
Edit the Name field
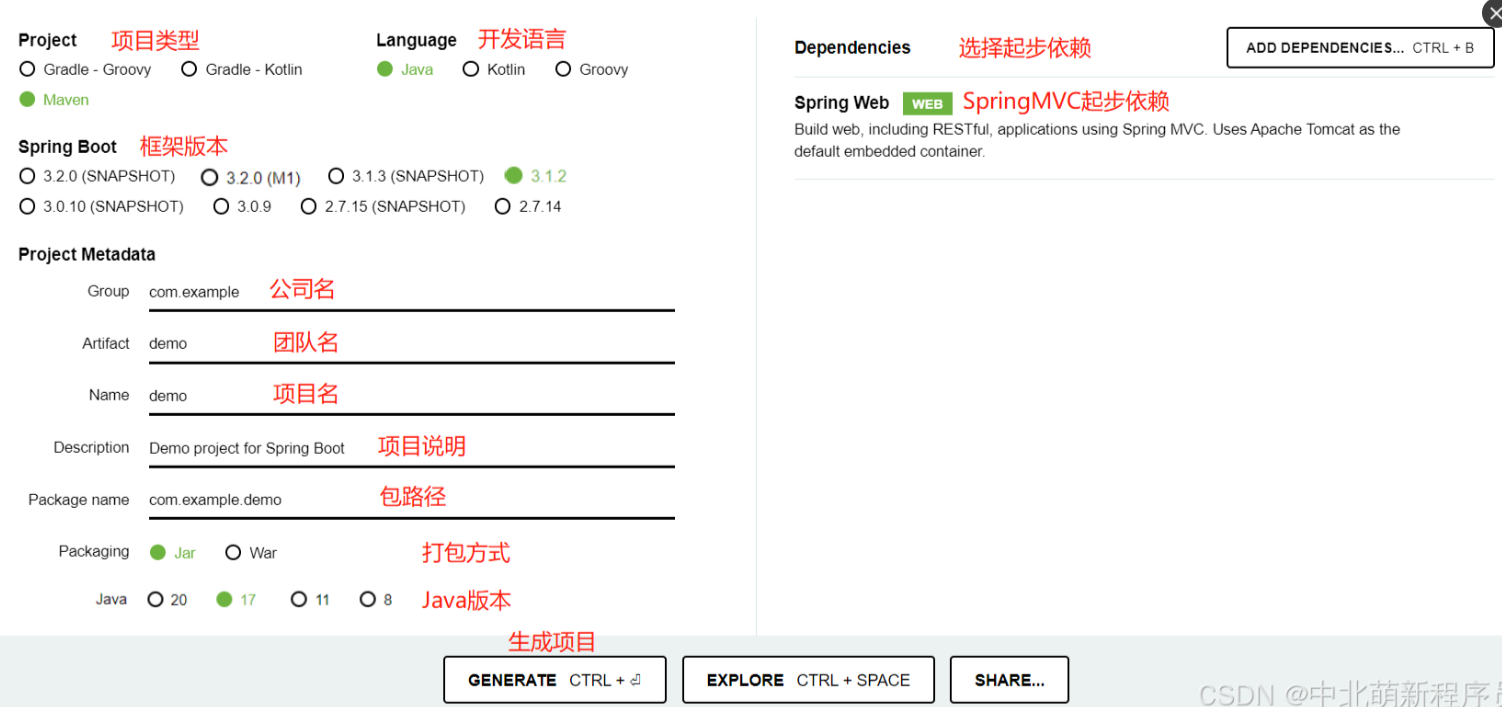[x=411, y=396]
